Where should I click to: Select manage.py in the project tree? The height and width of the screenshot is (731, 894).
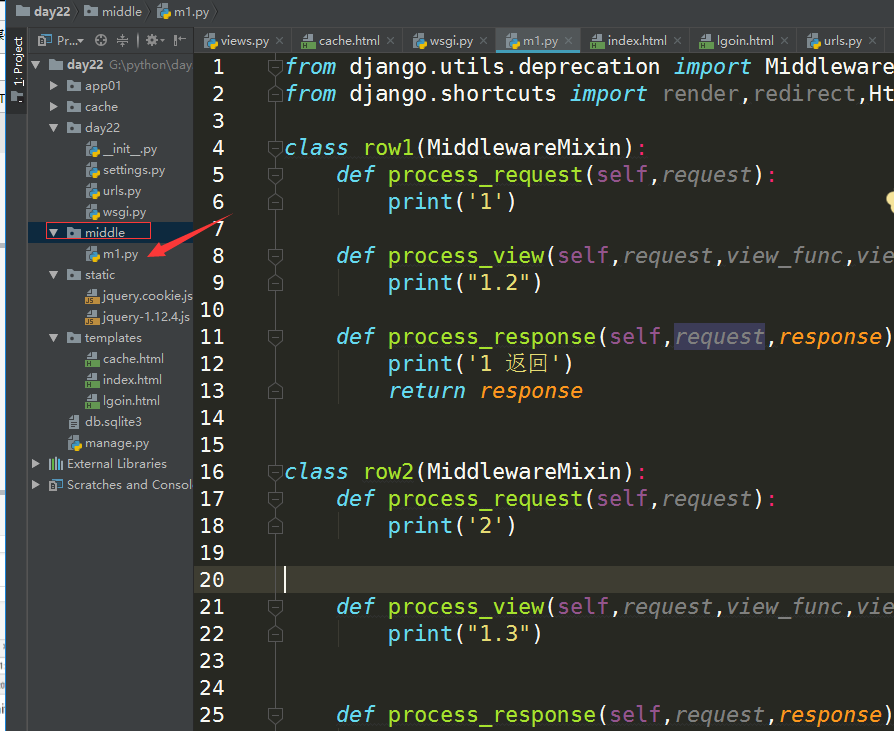[108, 444]
